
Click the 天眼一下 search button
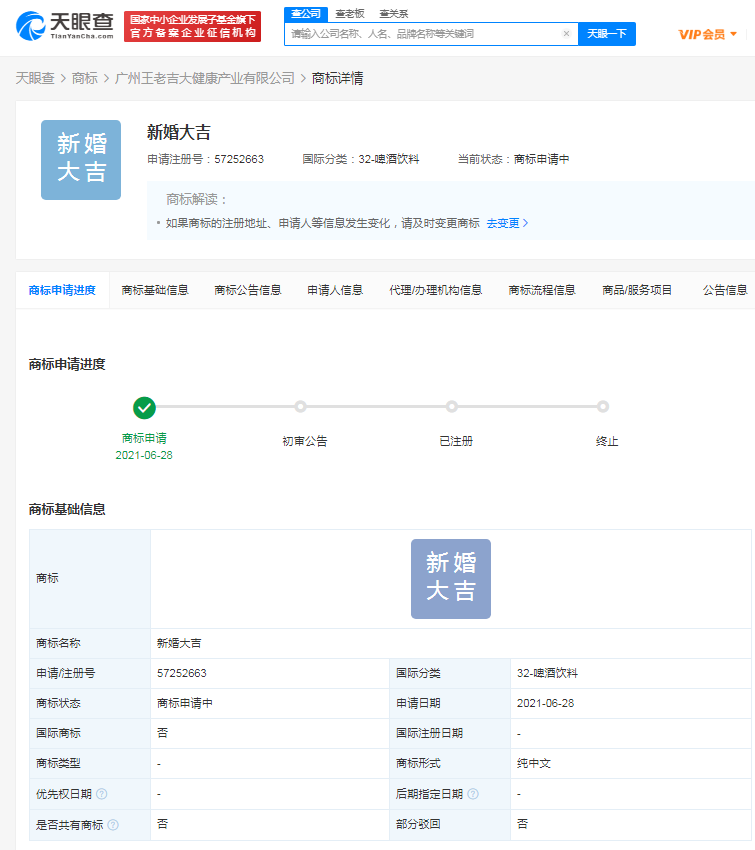pyautogui.click(x=606, y=34)
